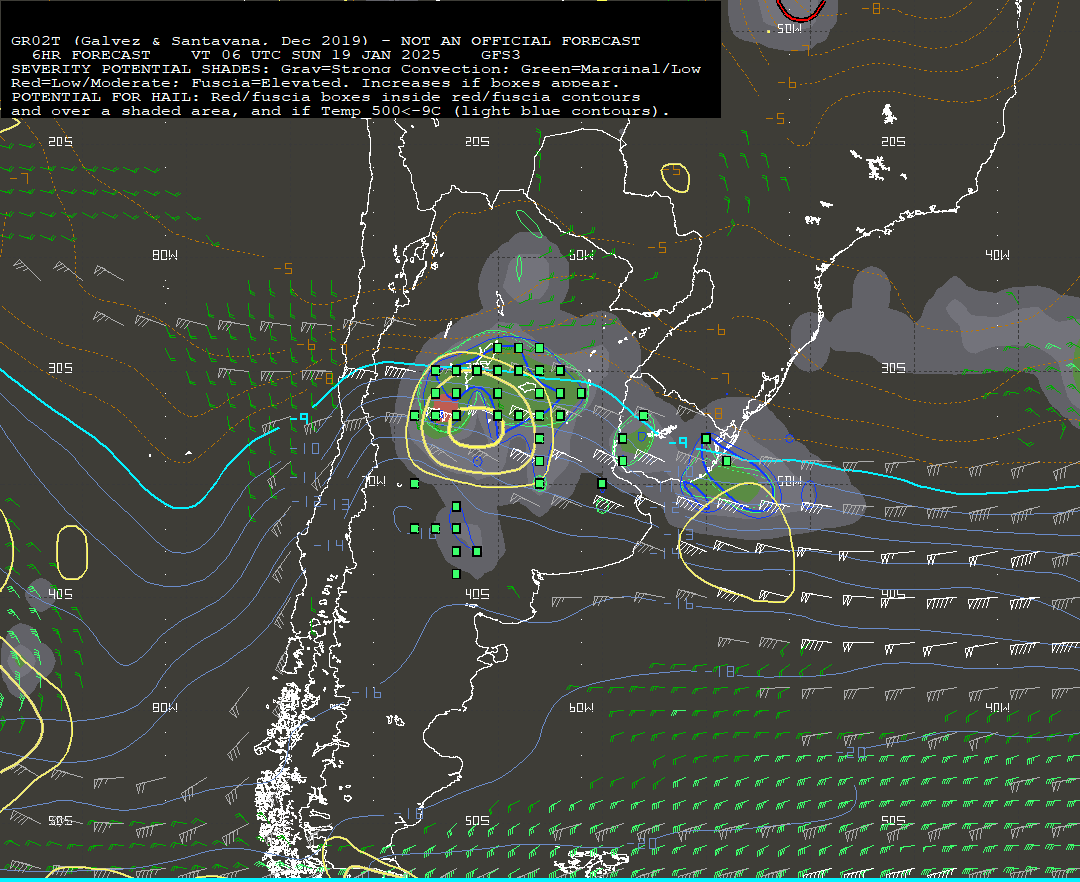The width and height of the screenshot is (1080, 882).
Task: Click the '6HR FORECAST' text
Action: click(x=91, y=54)
